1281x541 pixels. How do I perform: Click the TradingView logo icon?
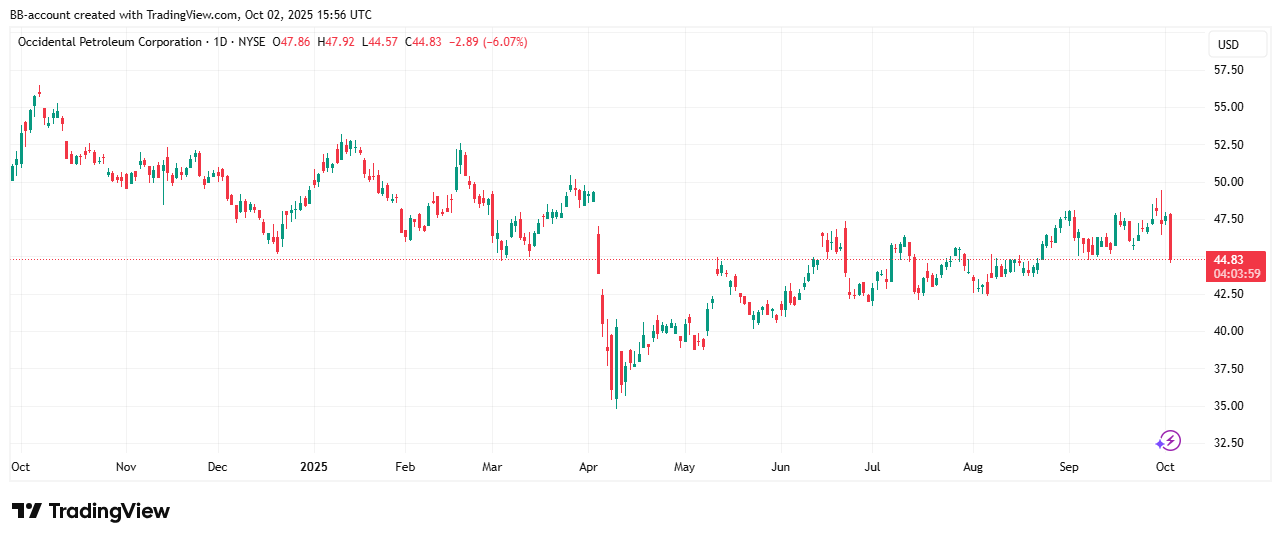[26, 511]
